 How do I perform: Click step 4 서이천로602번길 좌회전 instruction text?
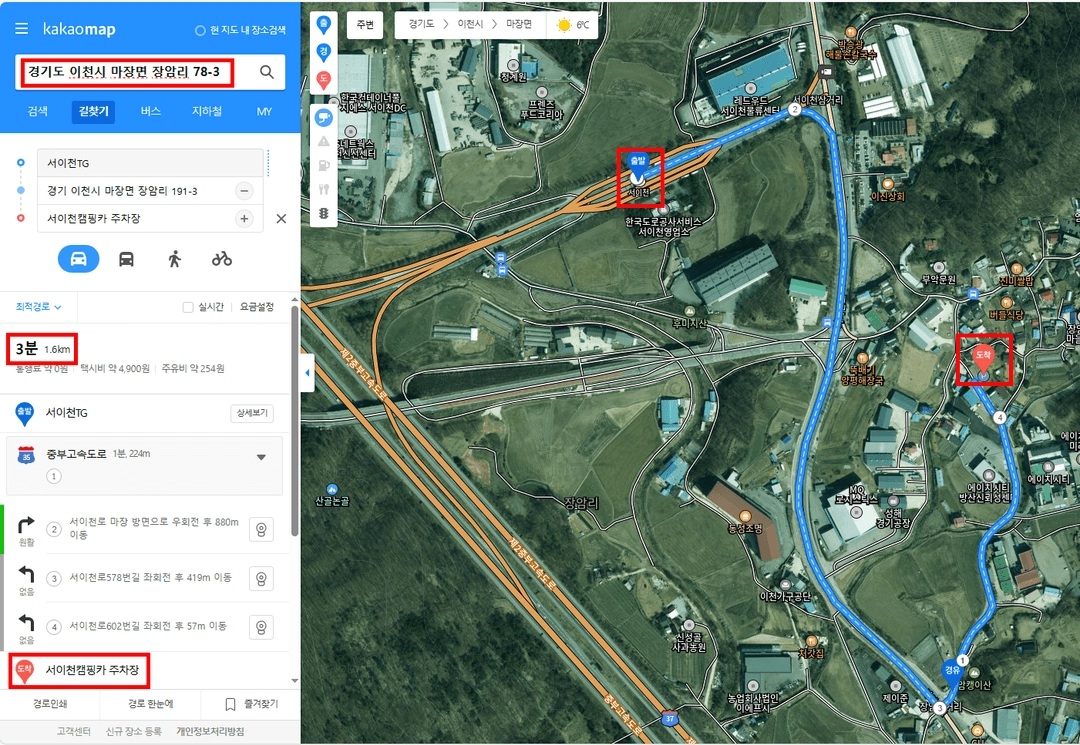coord(147,626)
